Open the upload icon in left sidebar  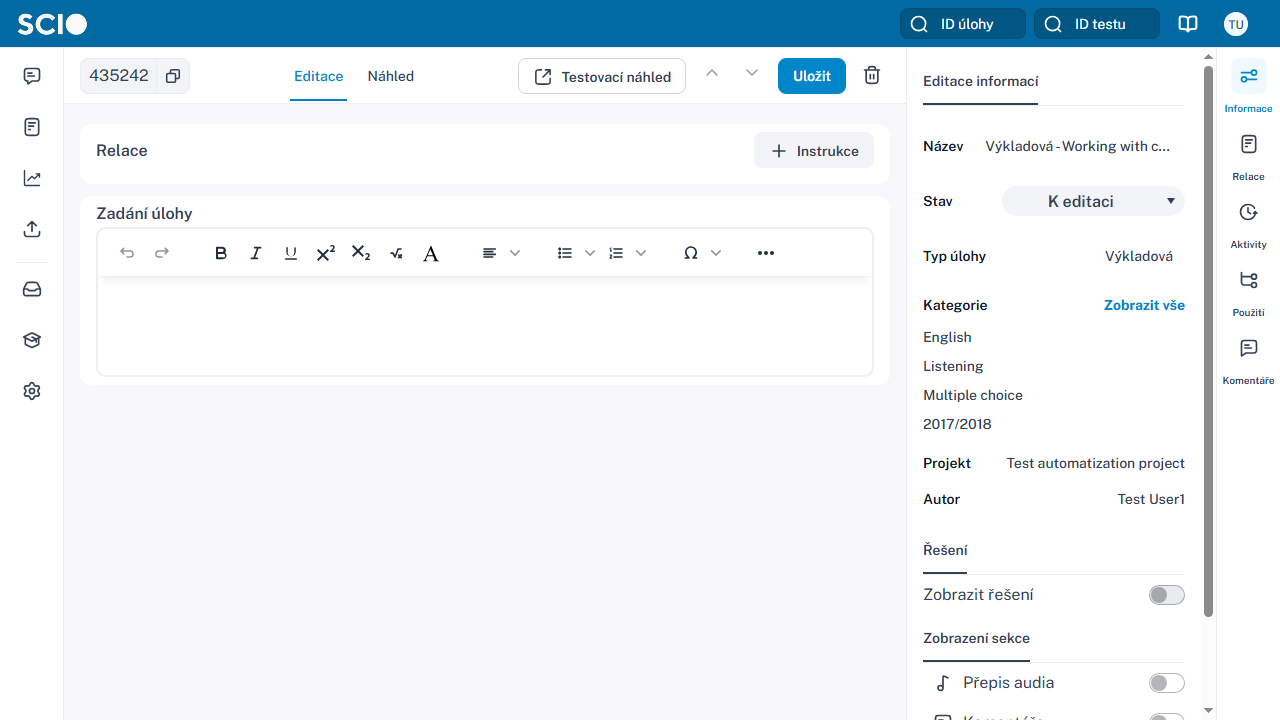(32, 229)
